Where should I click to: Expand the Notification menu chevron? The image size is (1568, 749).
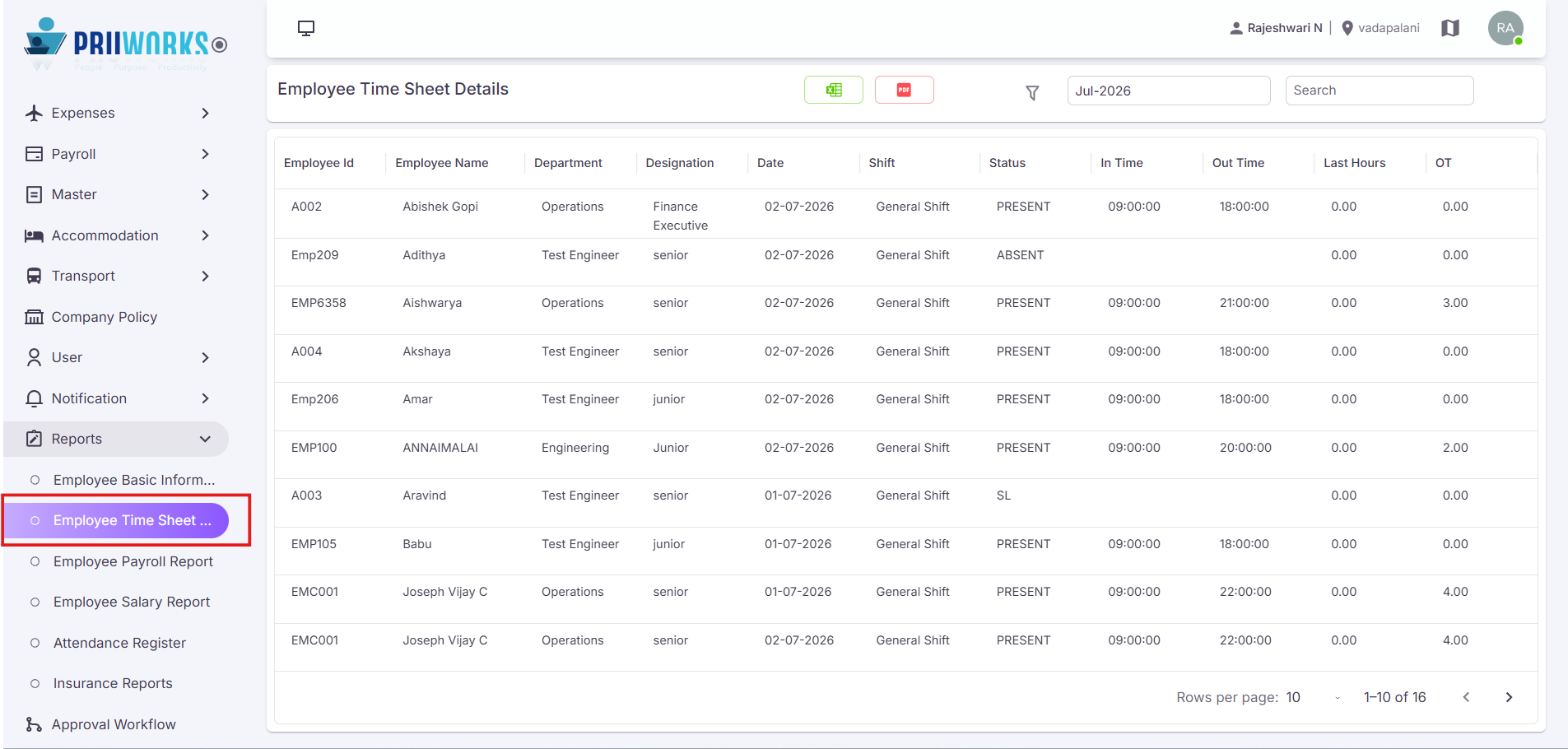pos(205,398)
